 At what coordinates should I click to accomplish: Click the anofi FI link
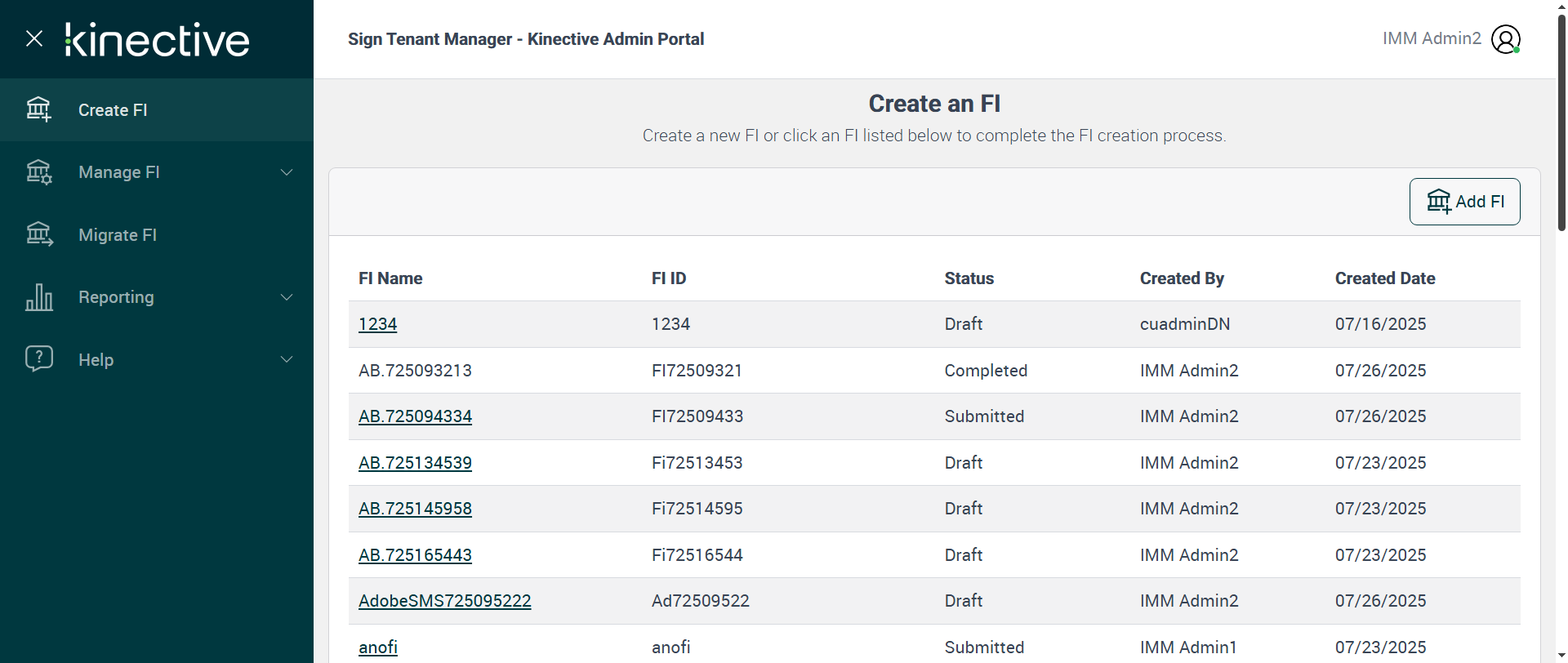pyautogui.click(x=378, y=647)
